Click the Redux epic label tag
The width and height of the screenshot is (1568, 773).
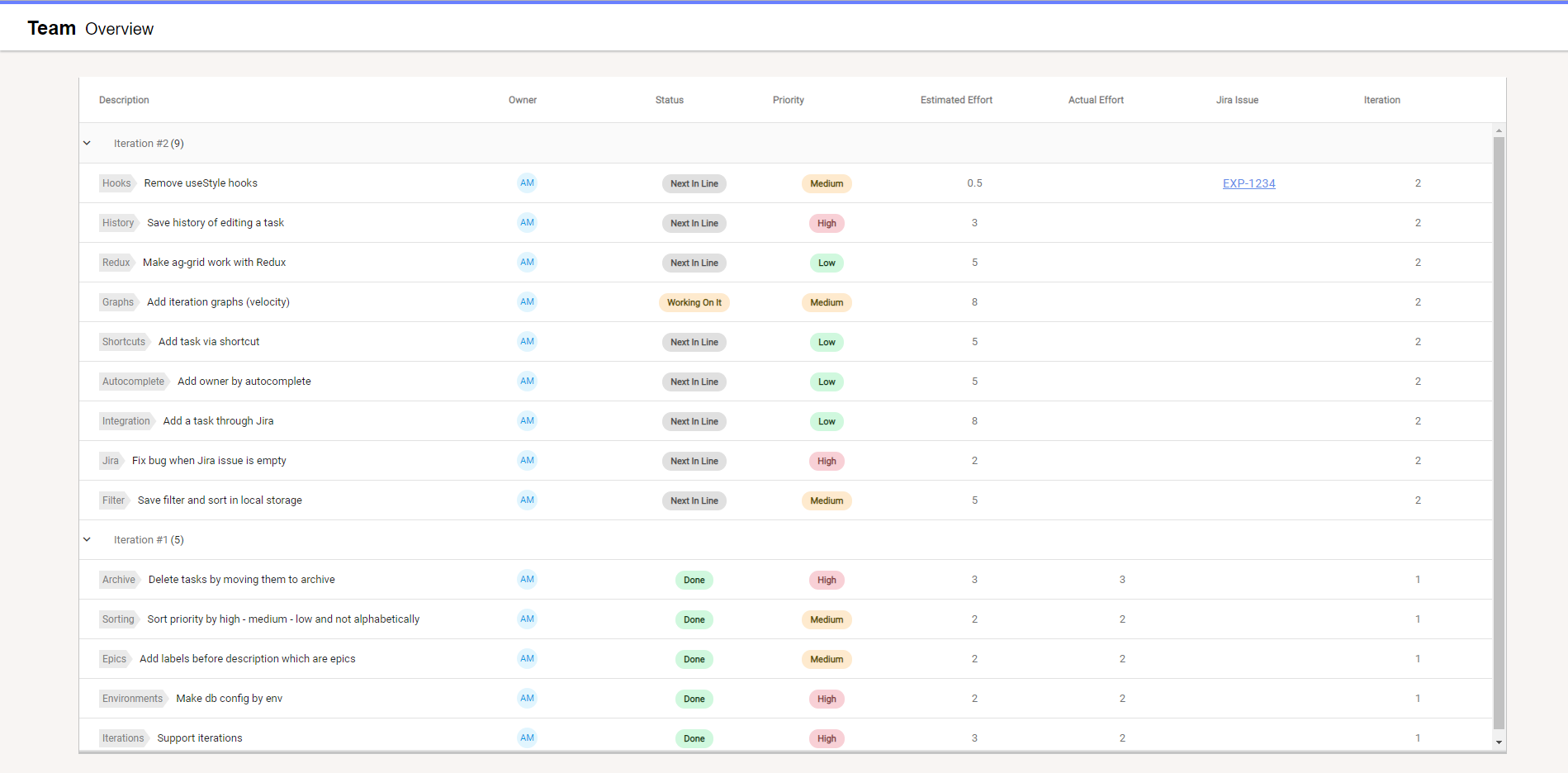point(117,263)
